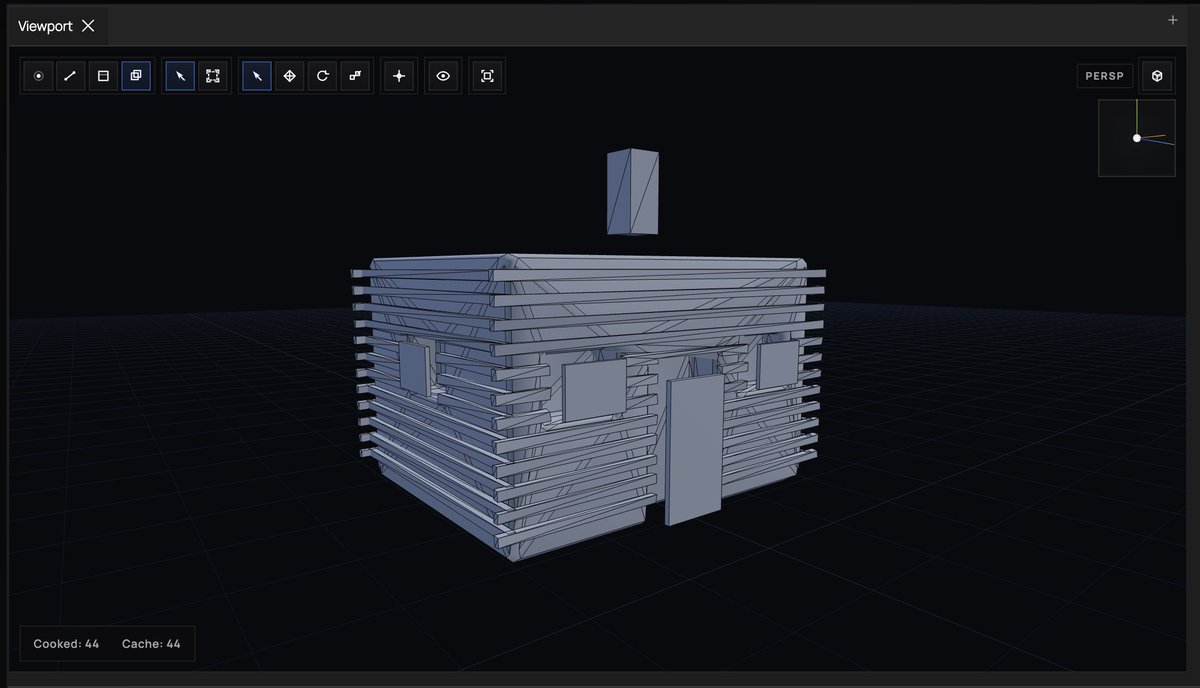Activate the scale tool
The width and height of the screenshot is (1200, 688).
click(x=355, y=76)
